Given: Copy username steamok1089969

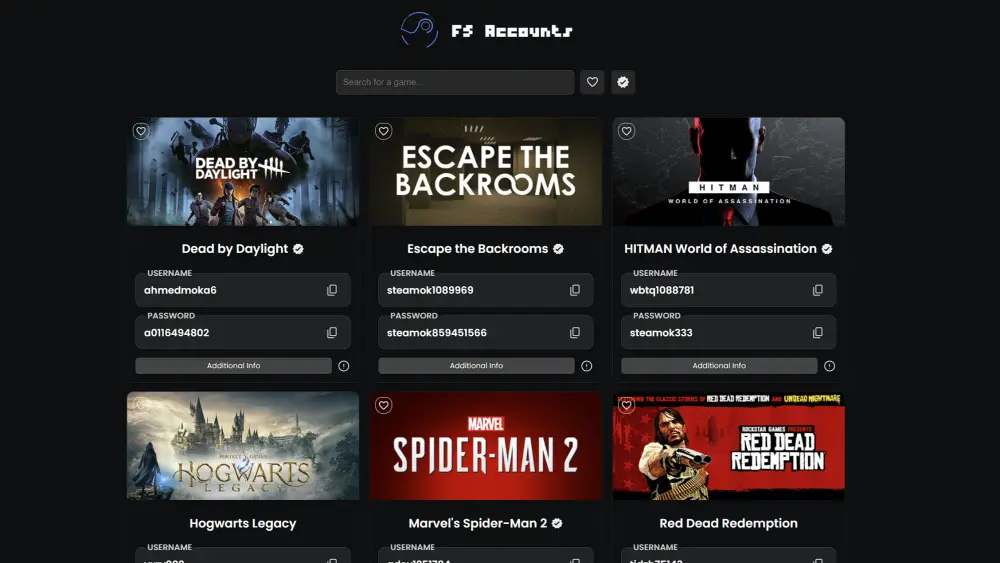Looking at the screenshot, I should pyautogui.click(x=575, y=290).
